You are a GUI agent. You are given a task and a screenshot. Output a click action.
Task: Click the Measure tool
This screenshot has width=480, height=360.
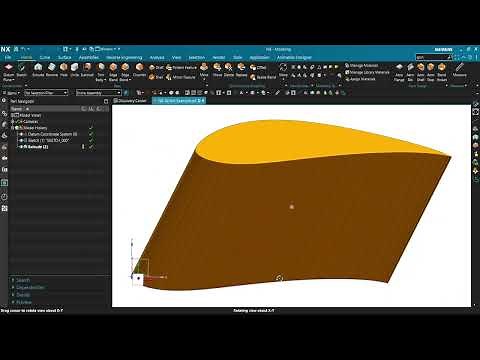460,70
